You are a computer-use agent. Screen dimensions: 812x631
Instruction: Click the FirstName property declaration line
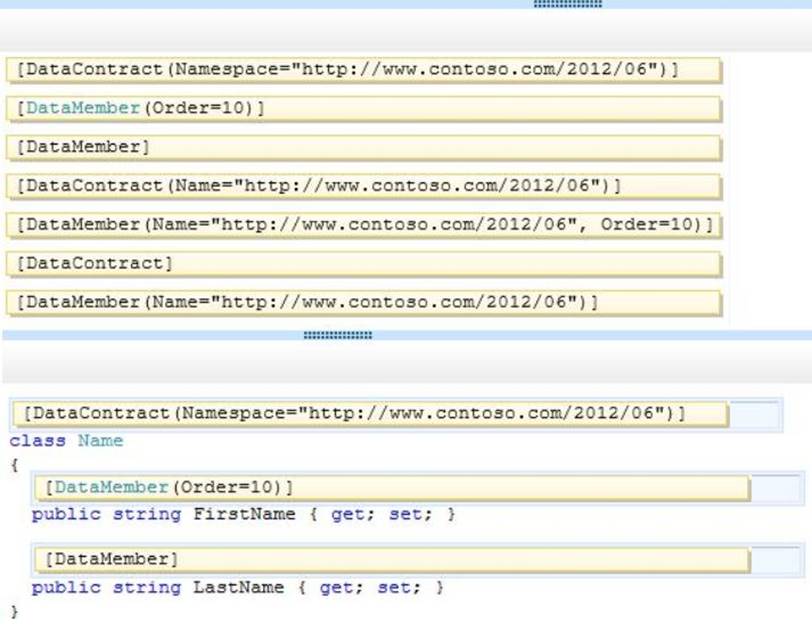243,514
